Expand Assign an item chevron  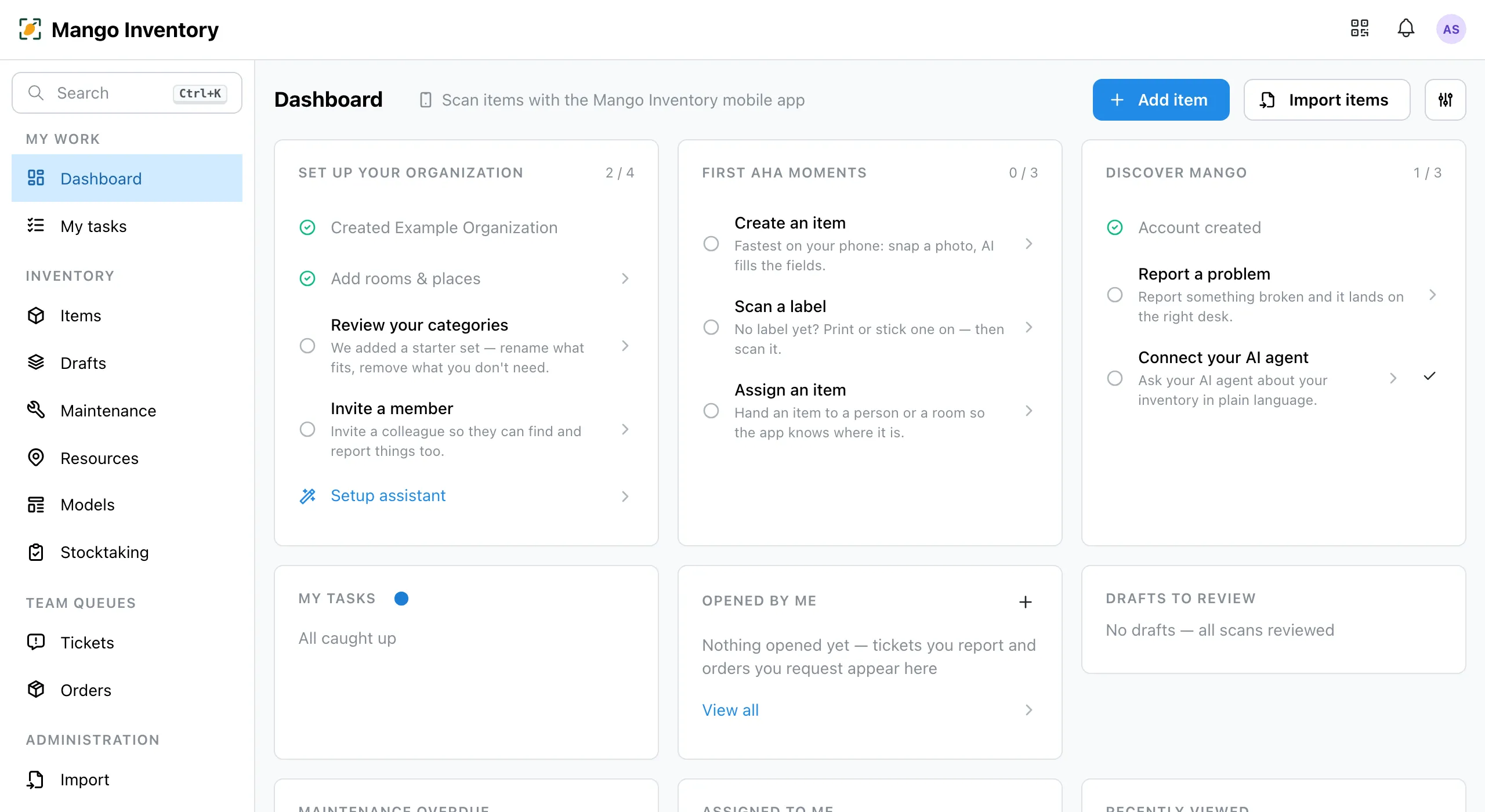pos(1028,411)
